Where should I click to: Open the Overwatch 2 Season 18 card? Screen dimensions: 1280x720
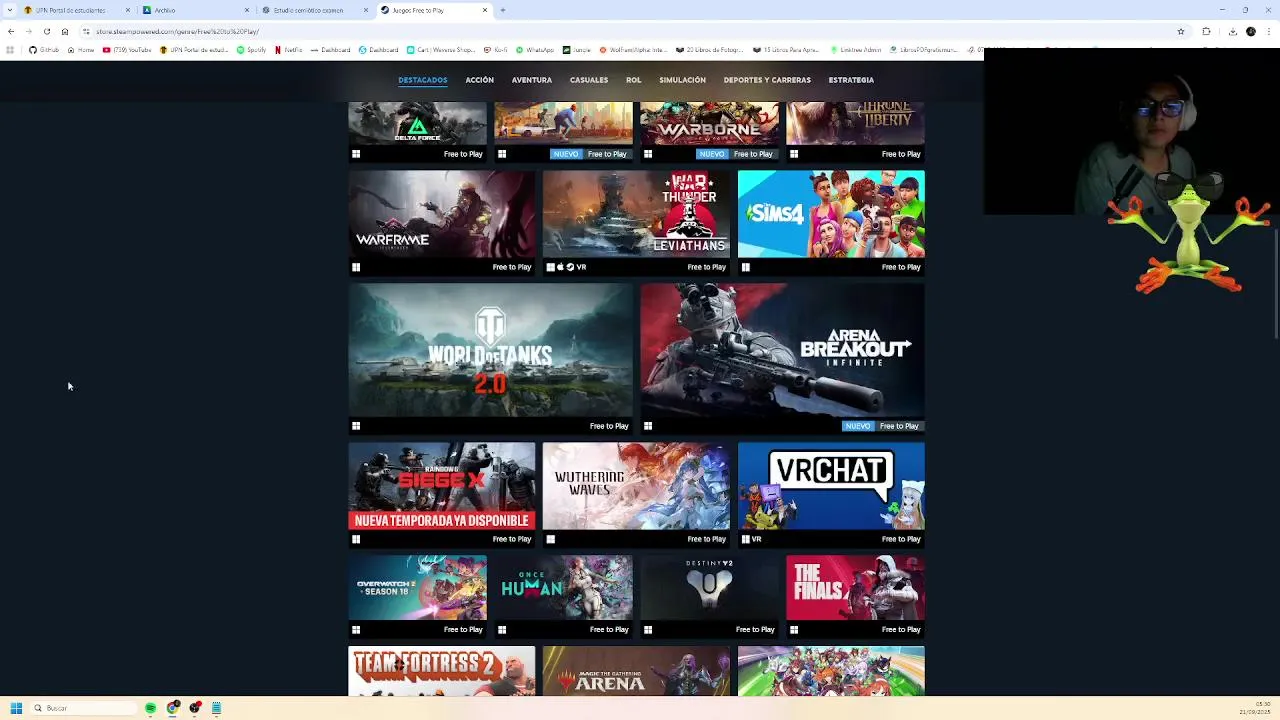[x=417, y=596]
